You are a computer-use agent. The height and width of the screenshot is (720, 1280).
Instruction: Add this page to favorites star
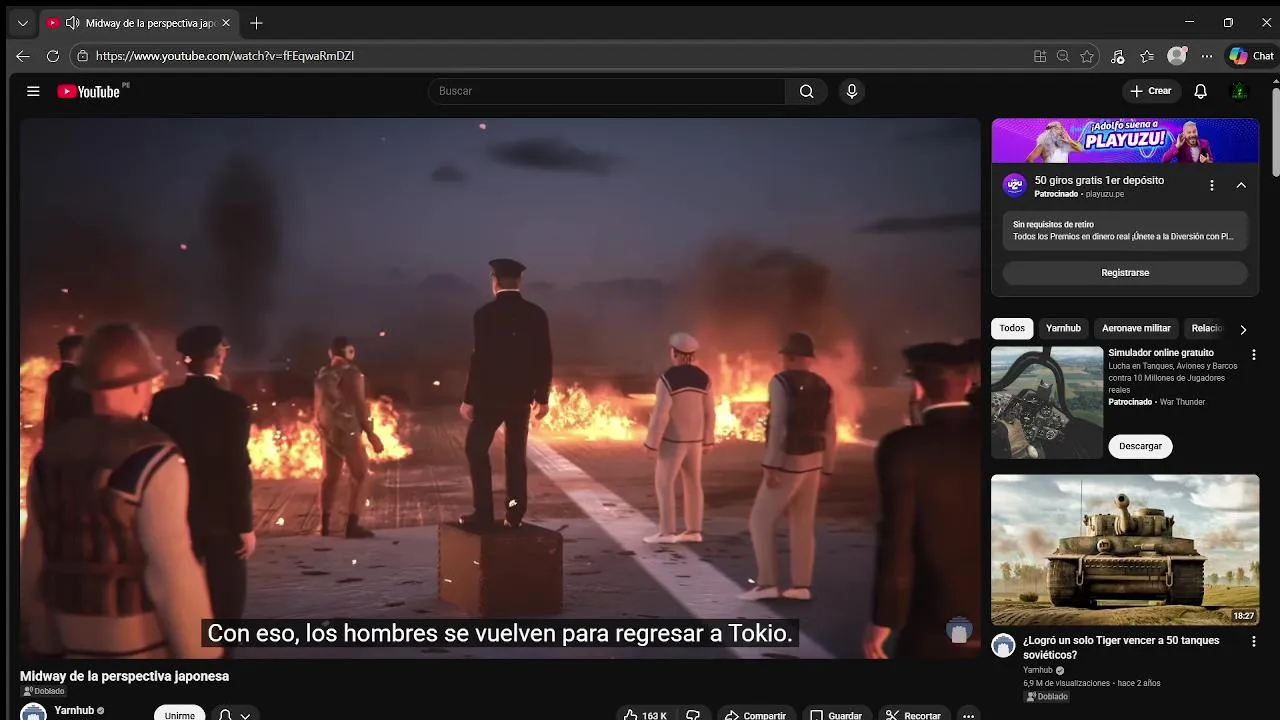(1087, 56)
